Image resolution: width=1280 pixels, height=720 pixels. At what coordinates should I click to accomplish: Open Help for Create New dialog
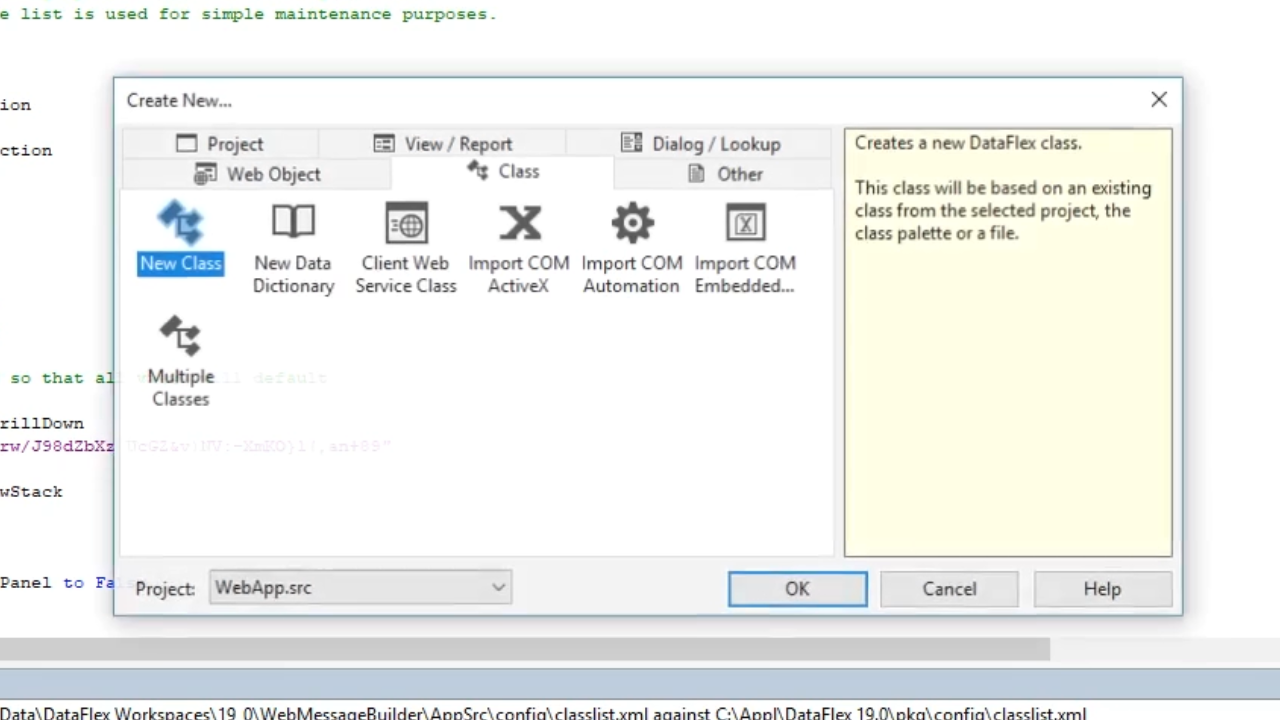[1102, 589]
